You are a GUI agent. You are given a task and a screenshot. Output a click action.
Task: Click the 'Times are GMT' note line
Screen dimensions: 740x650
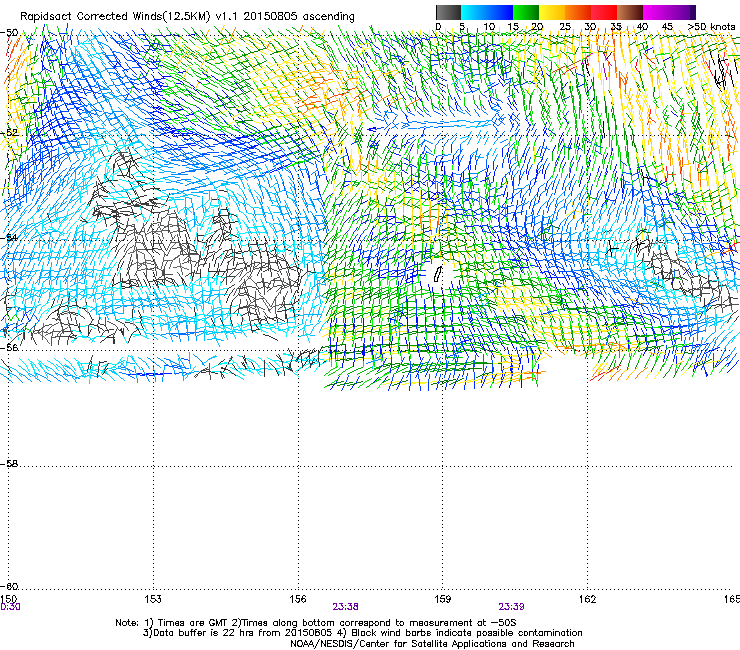pos(316,623)
